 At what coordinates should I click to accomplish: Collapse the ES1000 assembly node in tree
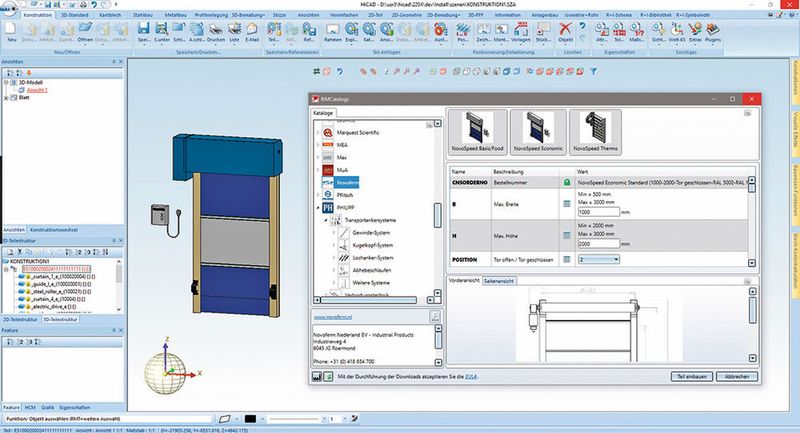coord(6,269)
